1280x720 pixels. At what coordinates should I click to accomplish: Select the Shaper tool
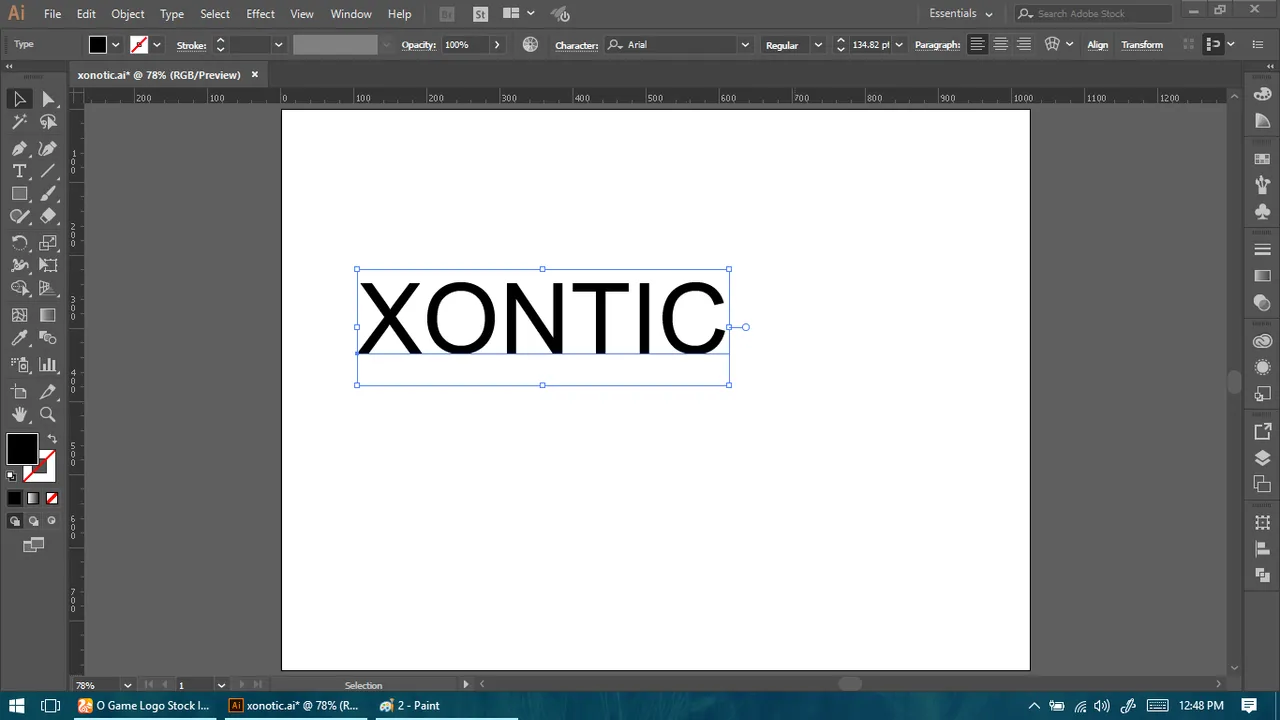coord(19,216)
